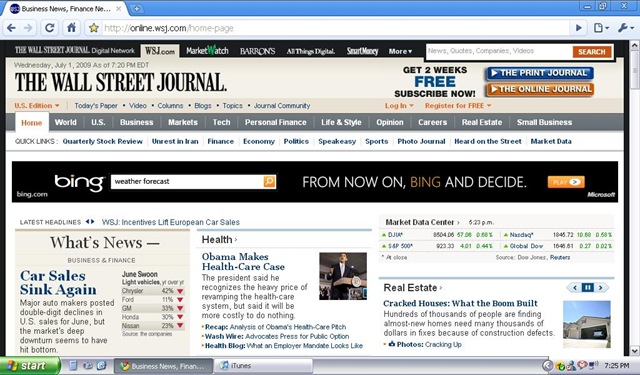
Task: Close the Business News browser tab
Action: [x=119, y=8]
